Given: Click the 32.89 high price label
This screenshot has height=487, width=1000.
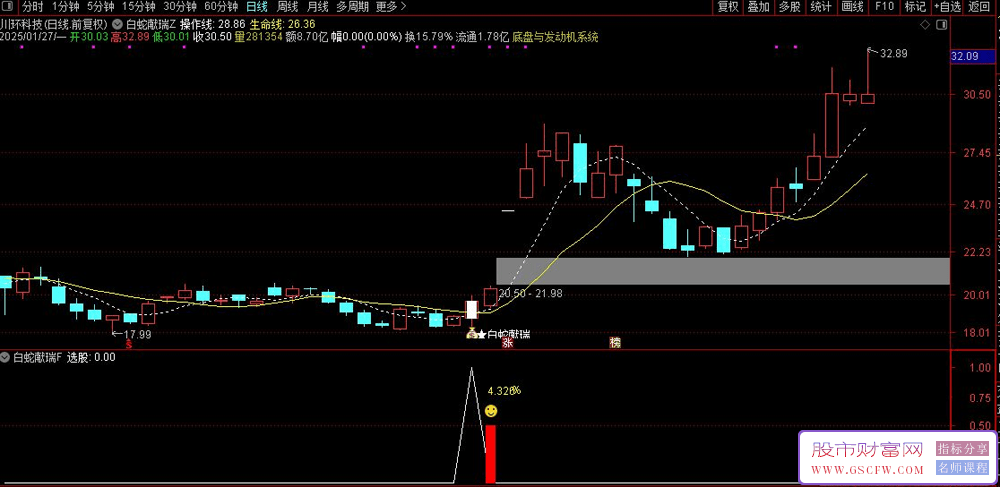Looking at the screenshot, I should 893,54.
